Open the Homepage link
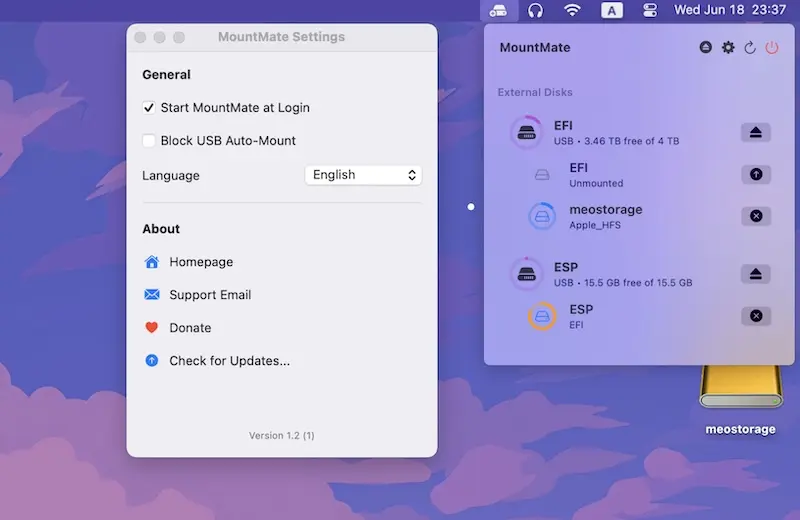 [x=201, y=262]
